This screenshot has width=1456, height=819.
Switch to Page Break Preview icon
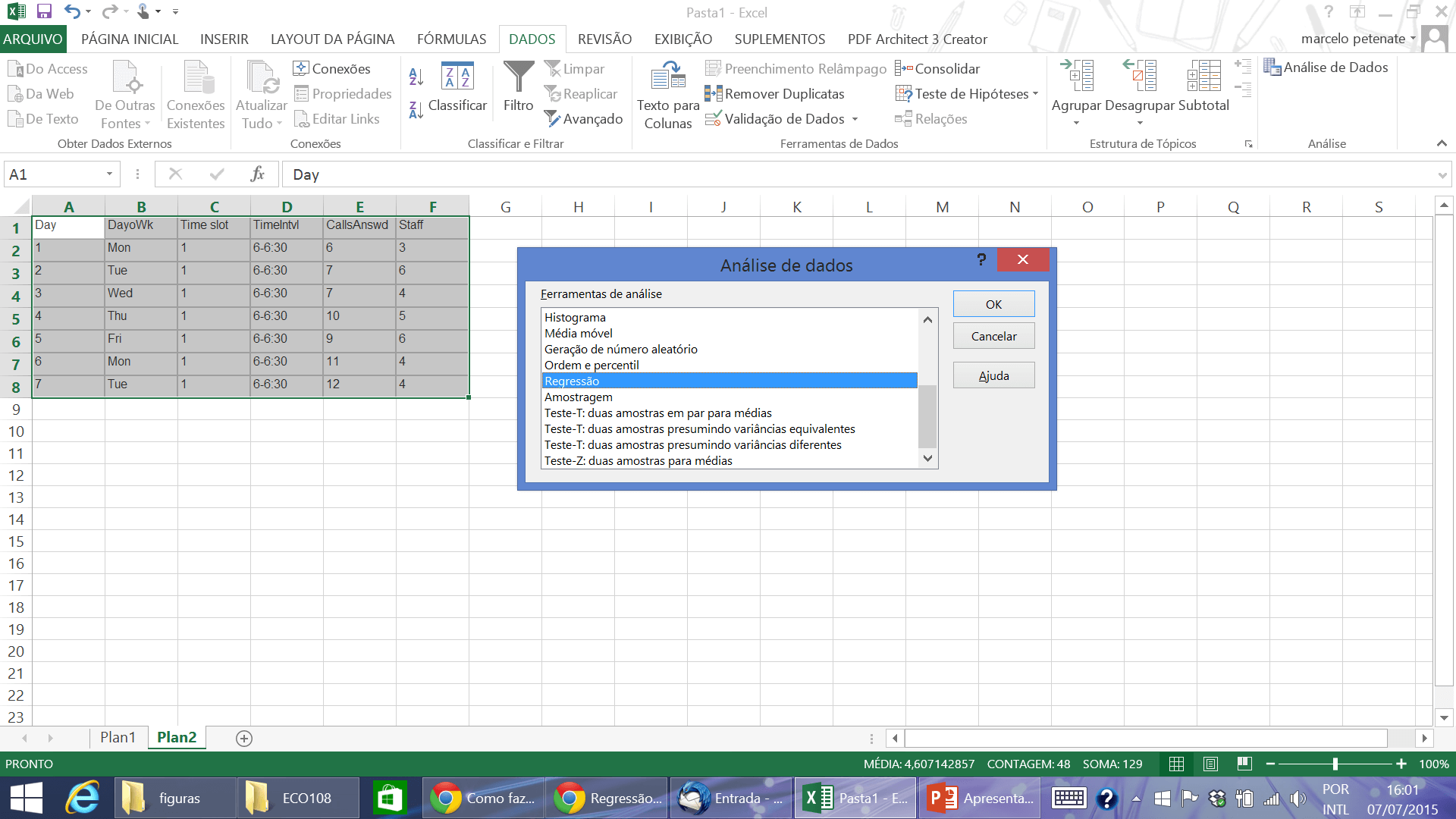[x=1244, y=764]
